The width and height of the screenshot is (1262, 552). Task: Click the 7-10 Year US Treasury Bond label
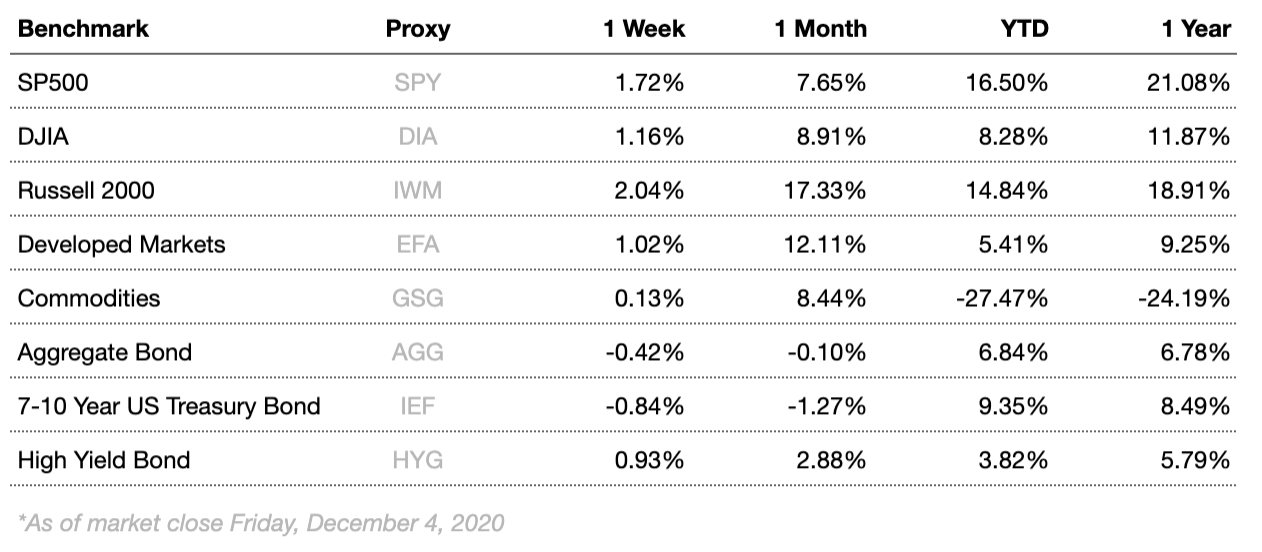(169, 407)
